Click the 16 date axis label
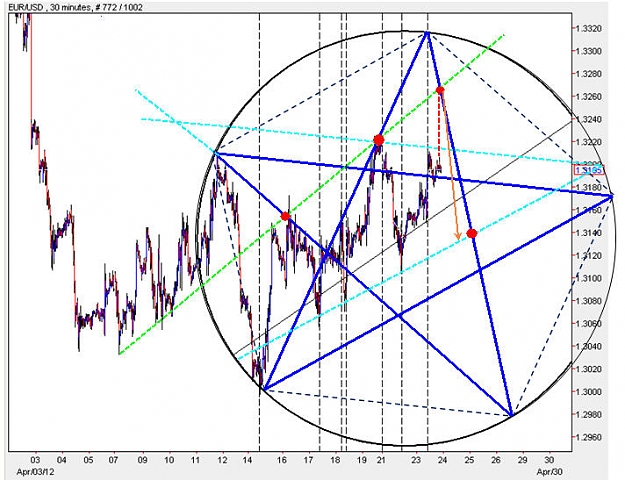Viewport: 625px width, 480px height. pos(282,460)
